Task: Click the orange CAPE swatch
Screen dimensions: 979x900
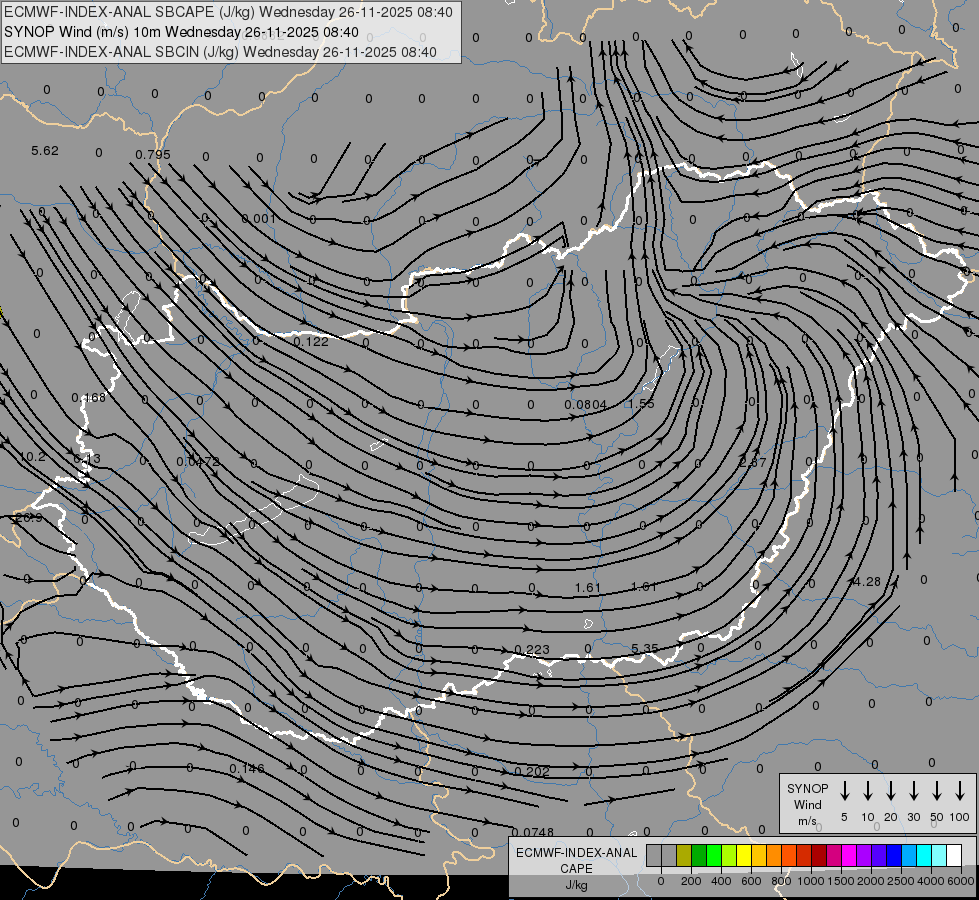Action: click(774, 855)
